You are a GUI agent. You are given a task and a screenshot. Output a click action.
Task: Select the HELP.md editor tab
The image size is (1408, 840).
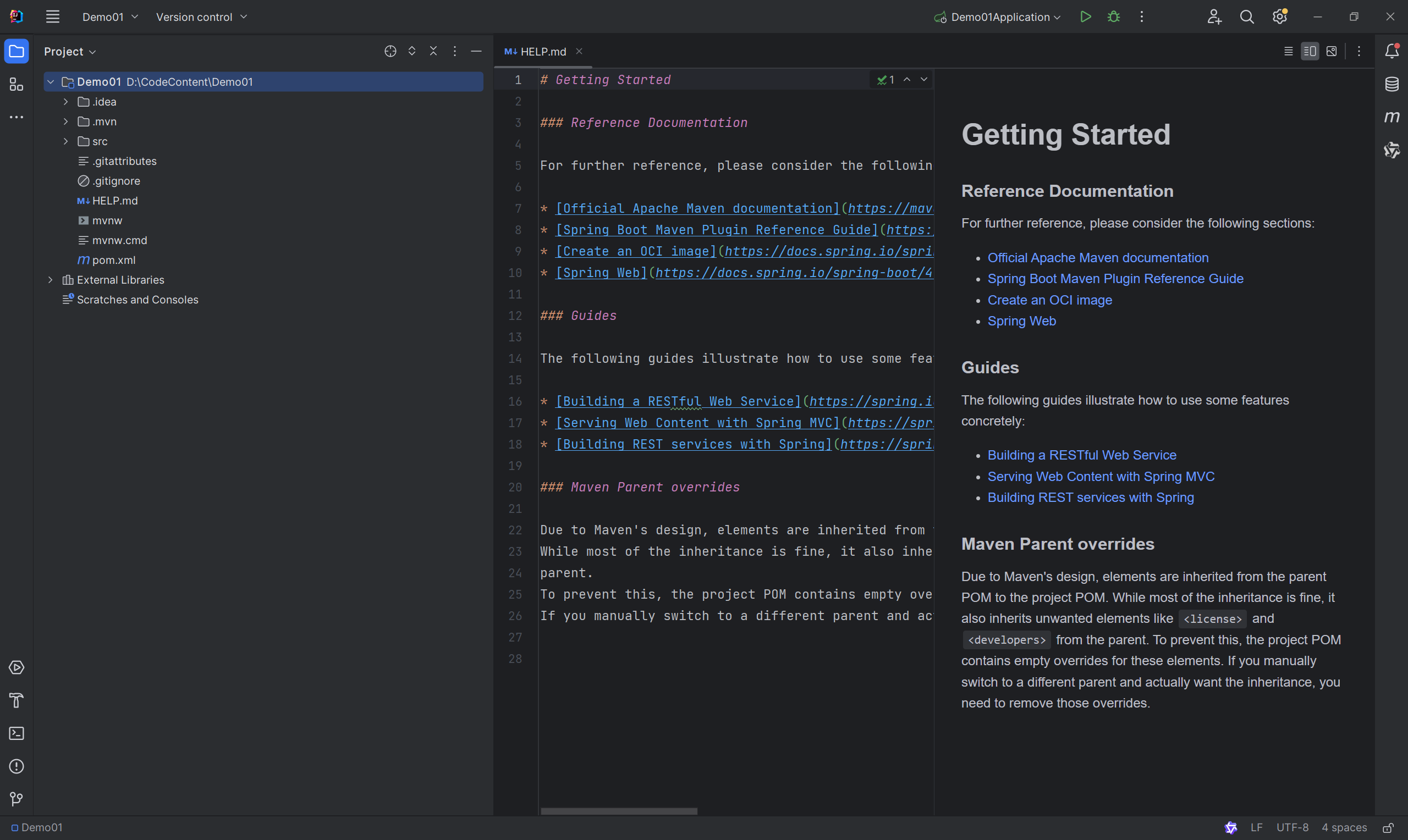(x=542, y=52)
